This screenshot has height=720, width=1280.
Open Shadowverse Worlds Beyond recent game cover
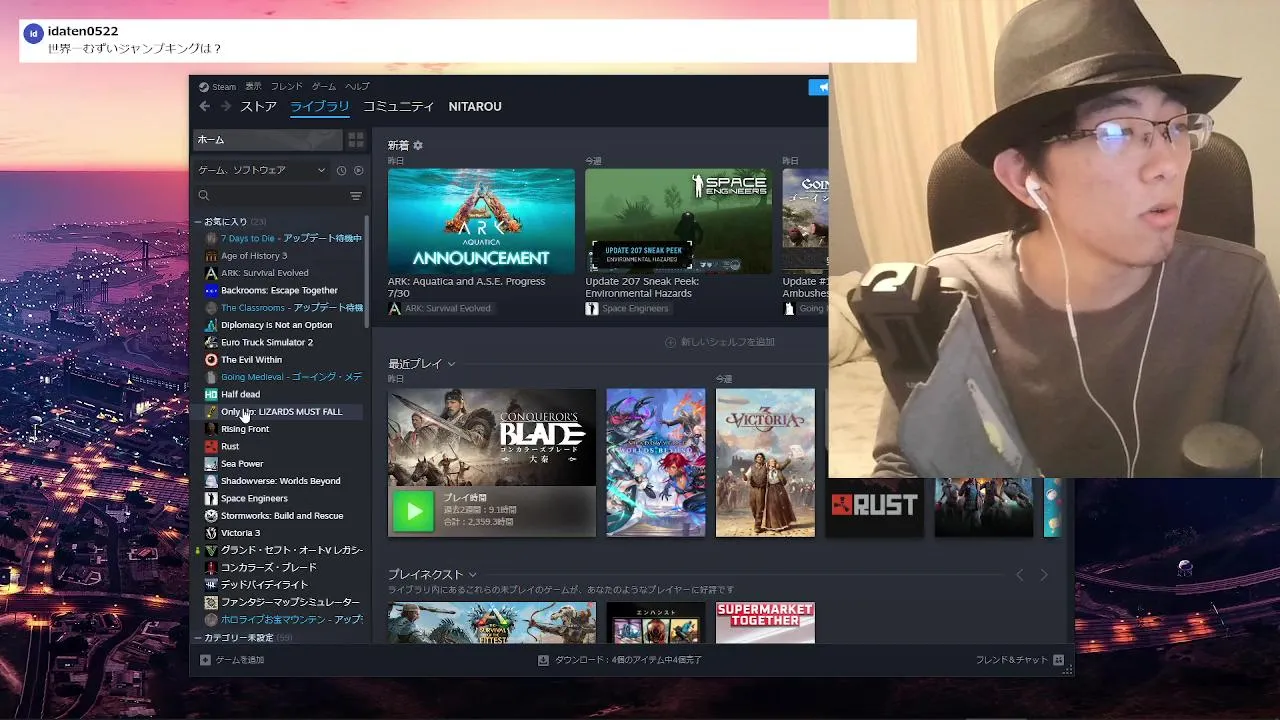point(655,463)
